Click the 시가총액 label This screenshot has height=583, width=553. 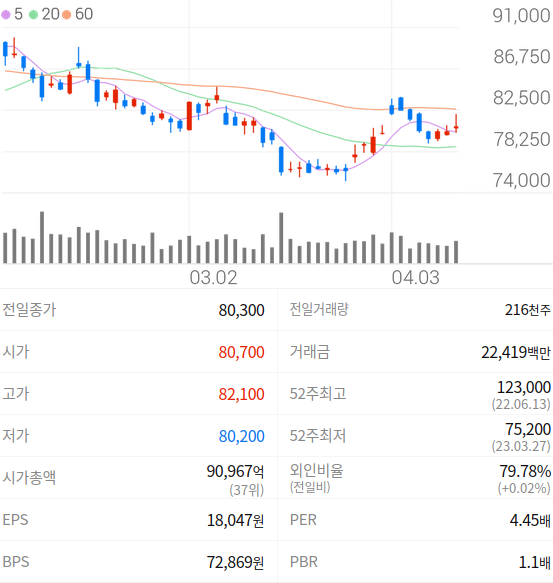29,477
